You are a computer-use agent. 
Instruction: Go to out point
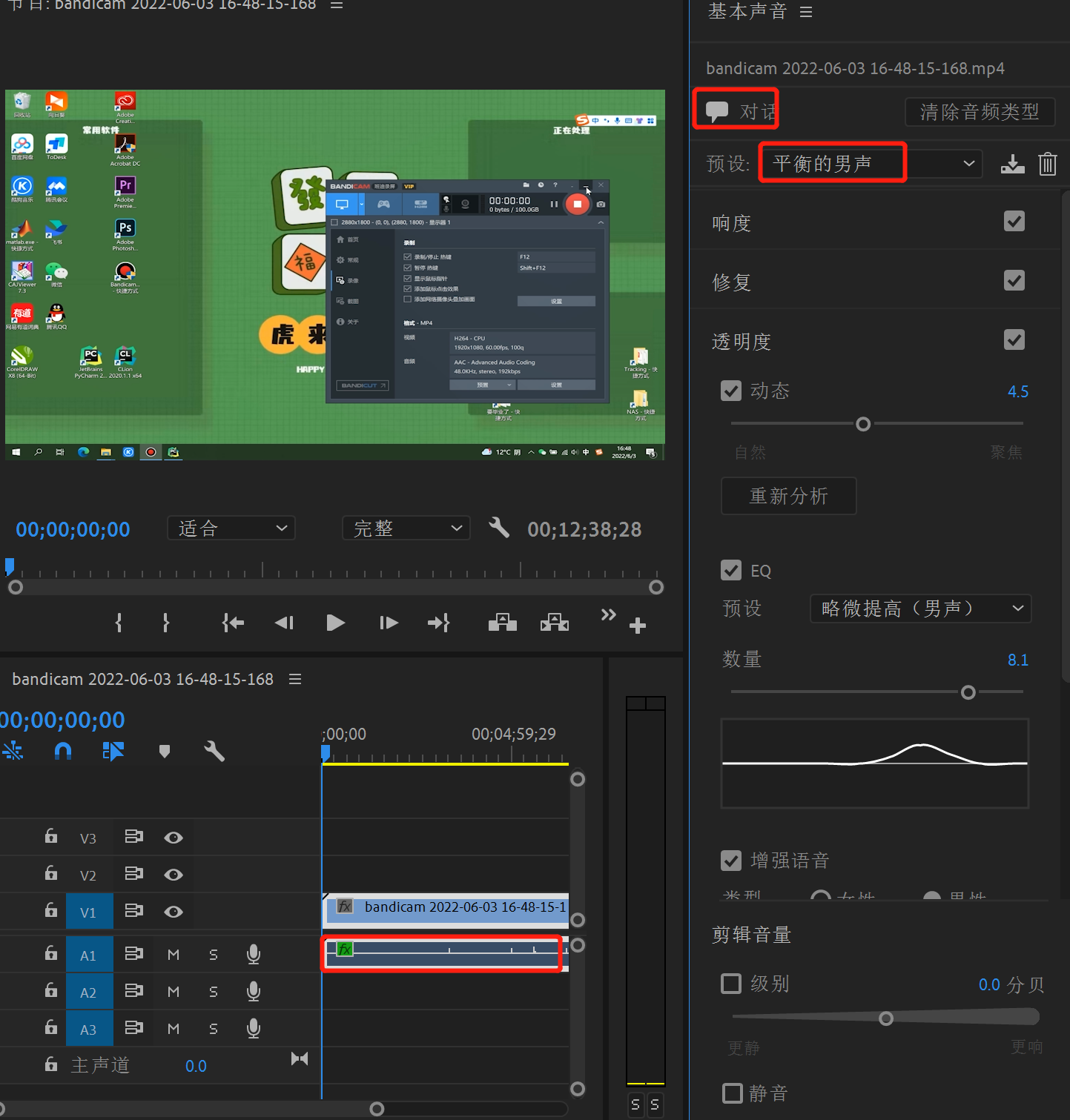pos(439,623)
